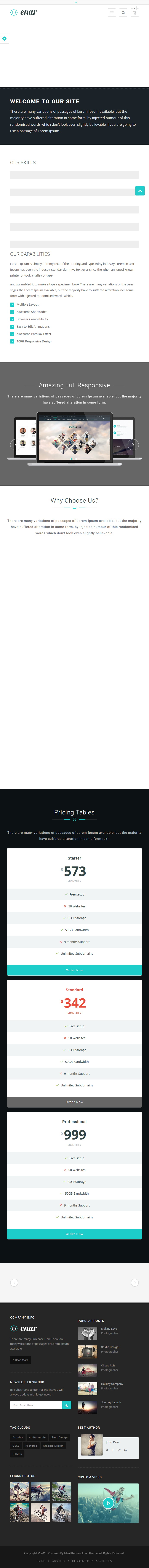Click the enar logo in header
Viewport: 149px width, 1568px height.
click(x=24, y=12)
